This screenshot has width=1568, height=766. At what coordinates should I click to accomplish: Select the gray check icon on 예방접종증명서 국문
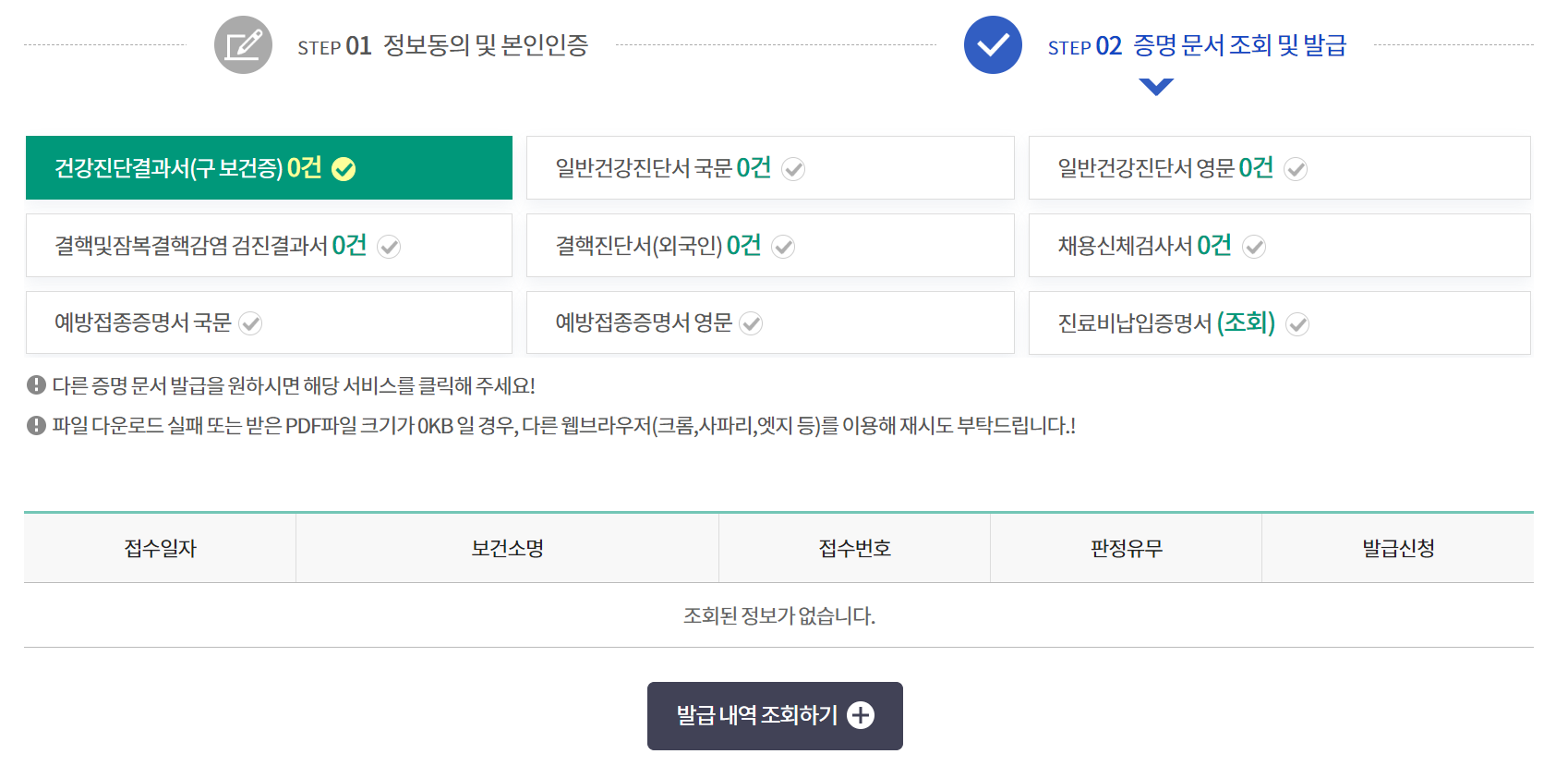(251, 324)
